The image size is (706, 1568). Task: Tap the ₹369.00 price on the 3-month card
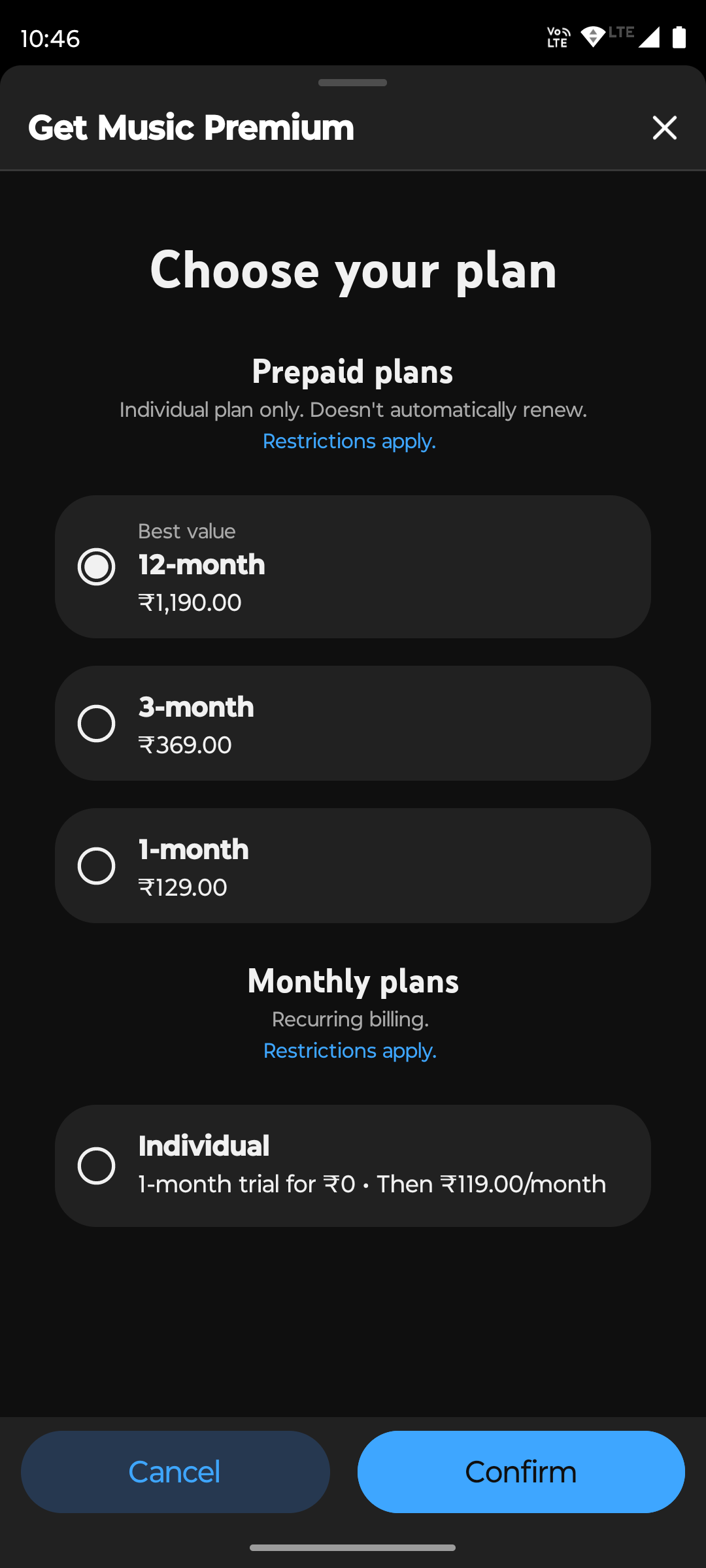point(186,745)
